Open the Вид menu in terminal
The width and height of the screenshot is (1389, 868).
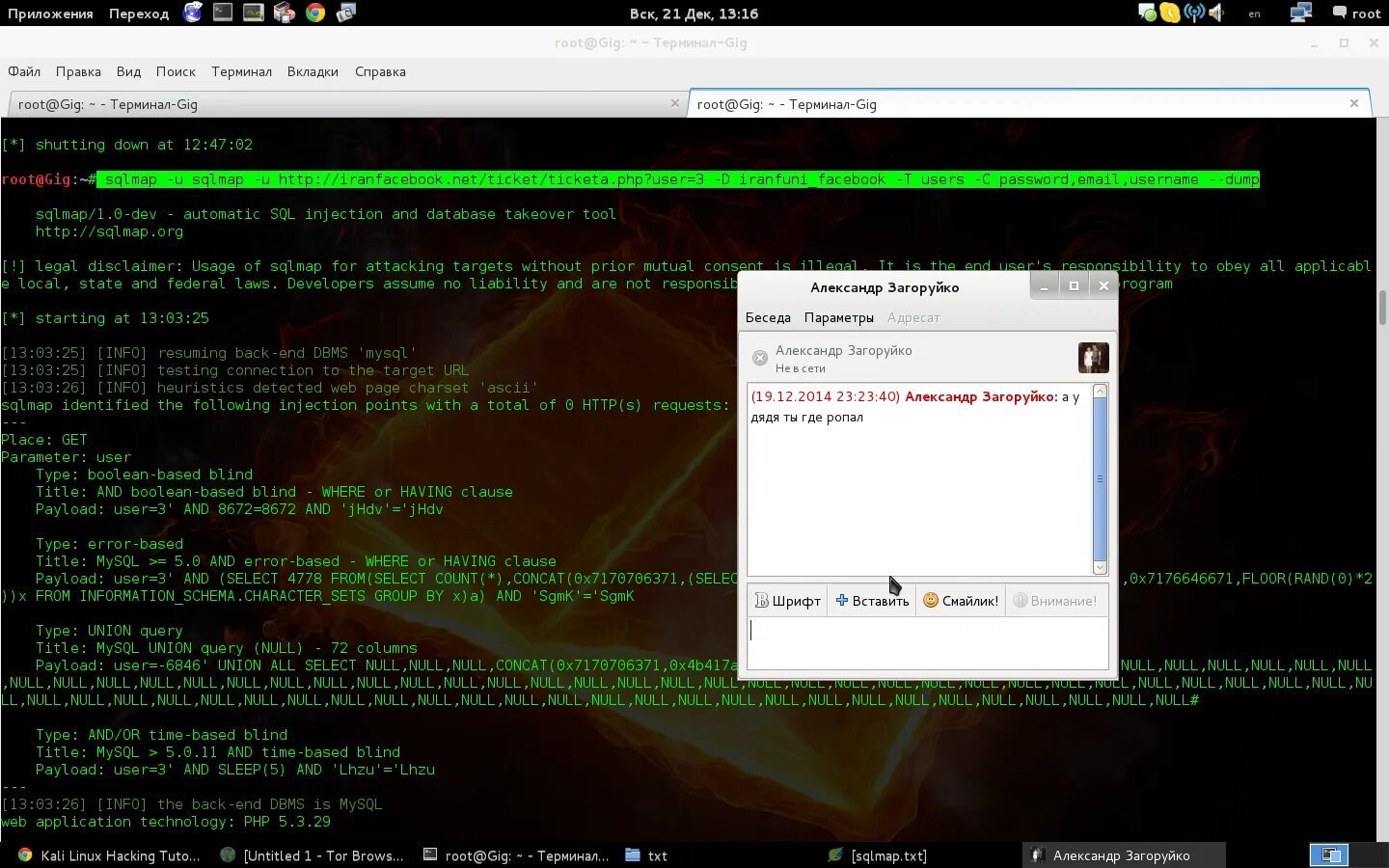tap(128, 71)
